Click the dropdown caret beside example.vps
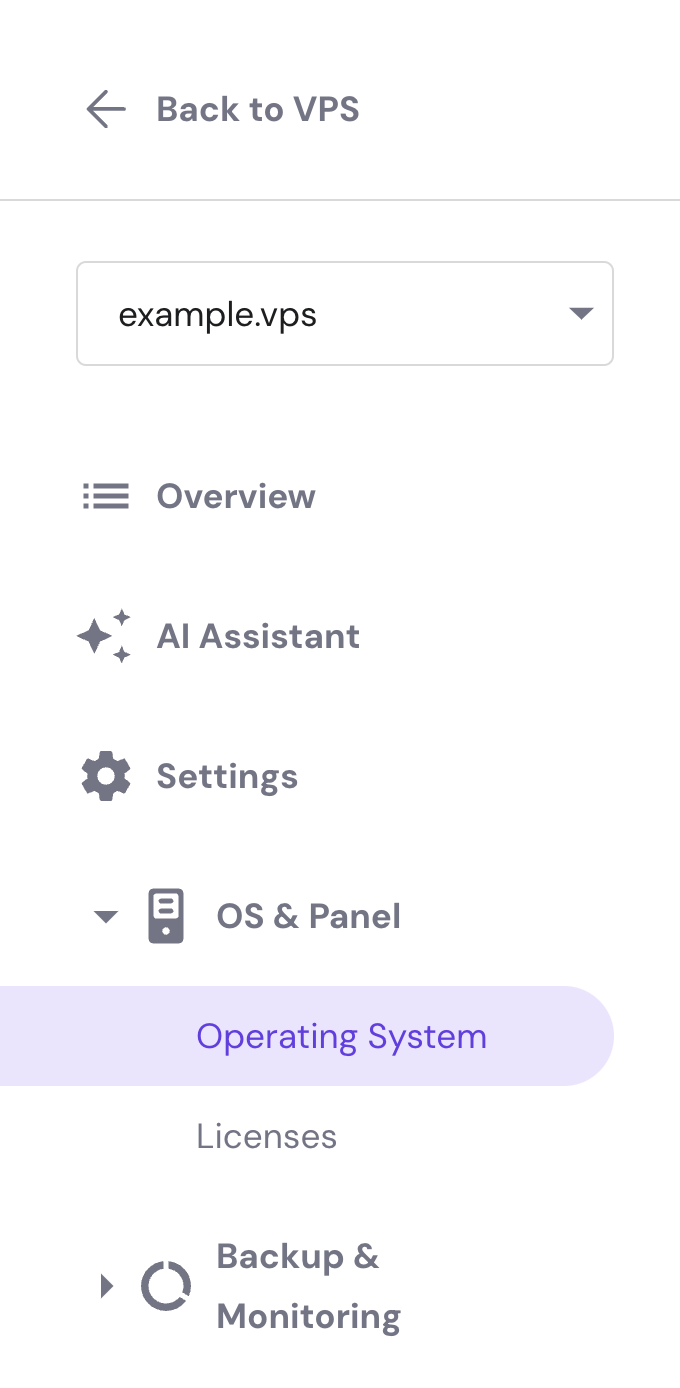Image resolution: width=680 pixels, height=1388 pixels. click(580, 313)
